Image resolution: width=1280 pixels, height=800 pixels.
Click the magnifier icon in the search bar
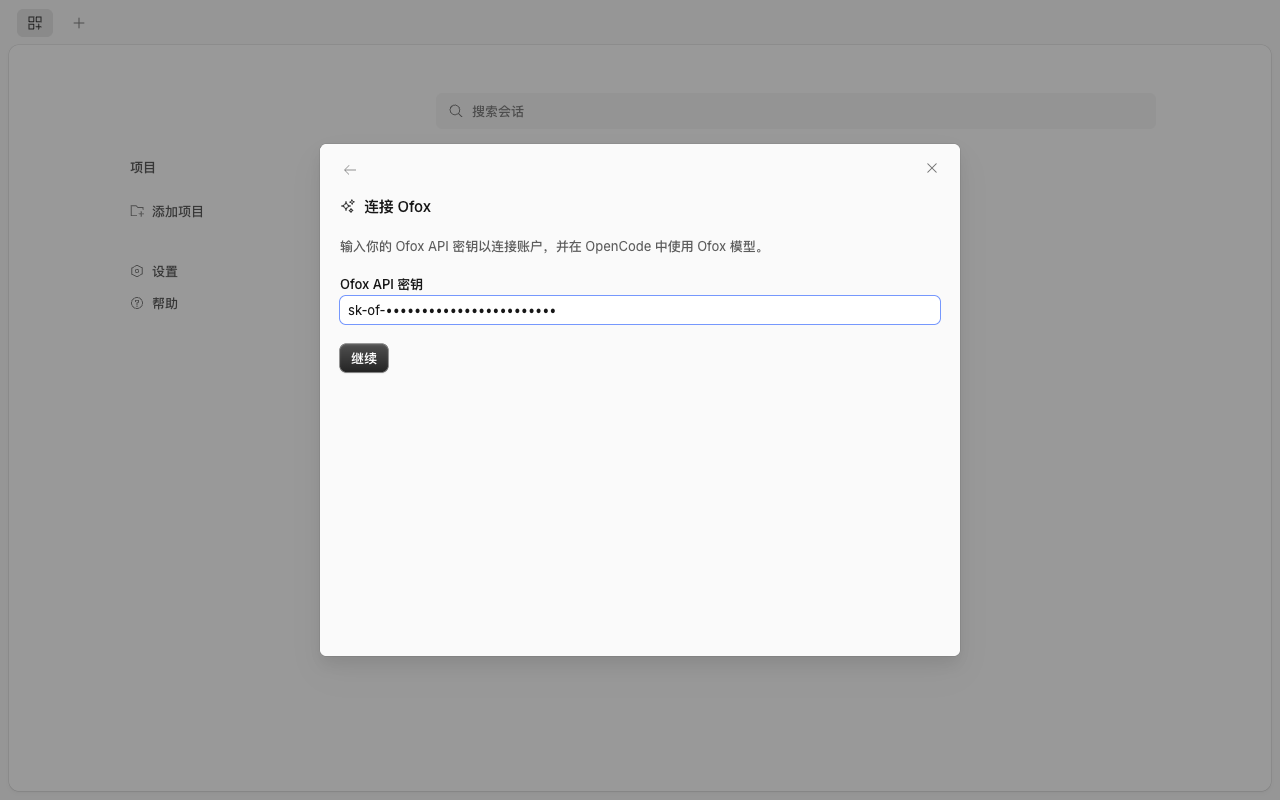click(x=456, y=111)
